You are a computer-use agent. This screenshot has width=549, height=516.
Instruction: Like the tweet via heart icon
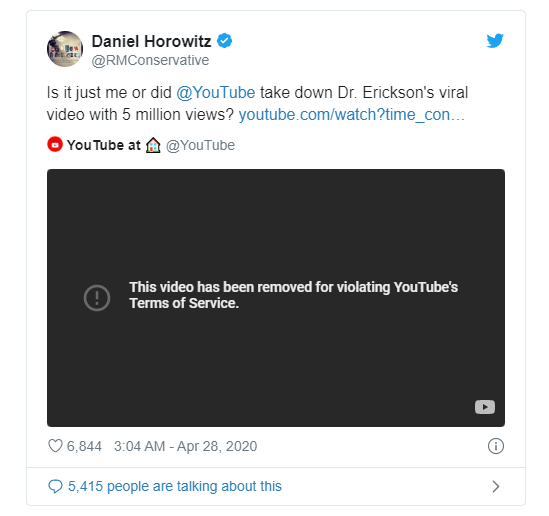tap(55, 446)
